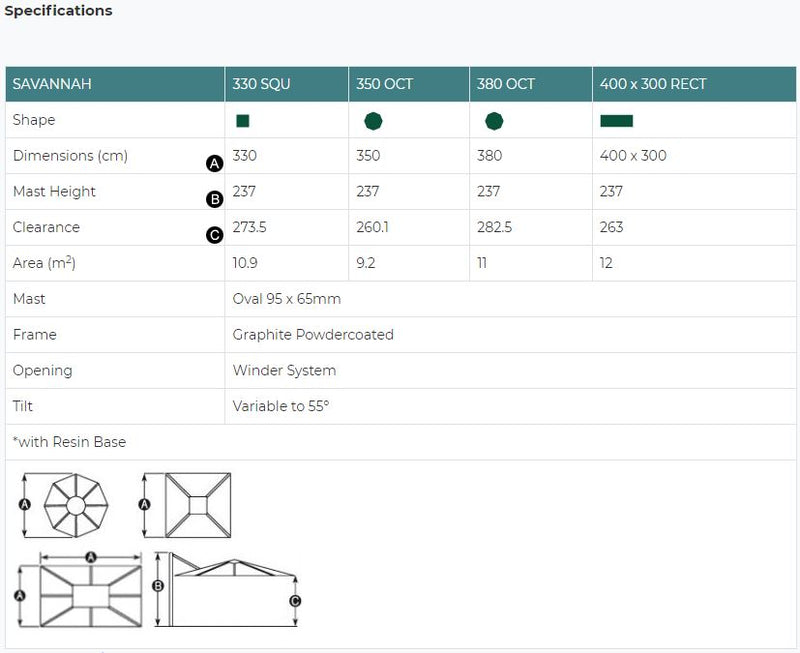Click the 282.5 clearance value
This screenshot has height=653, width=800.
tap(494, 227)
